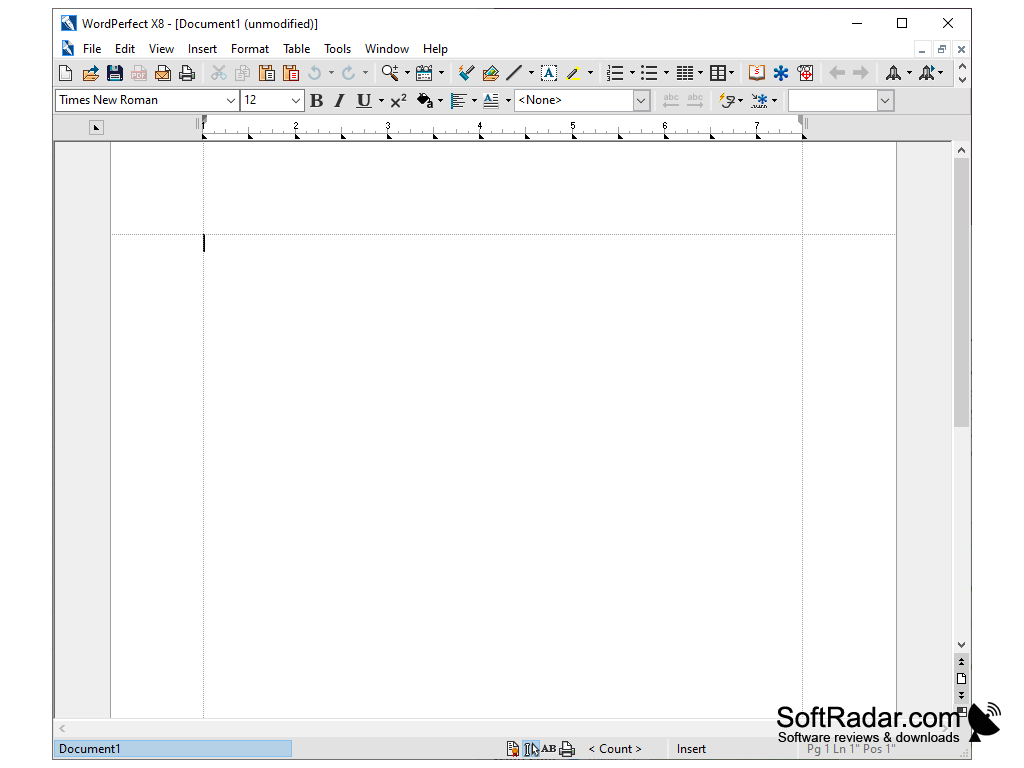Toggle bold formatting

[316, 100]
